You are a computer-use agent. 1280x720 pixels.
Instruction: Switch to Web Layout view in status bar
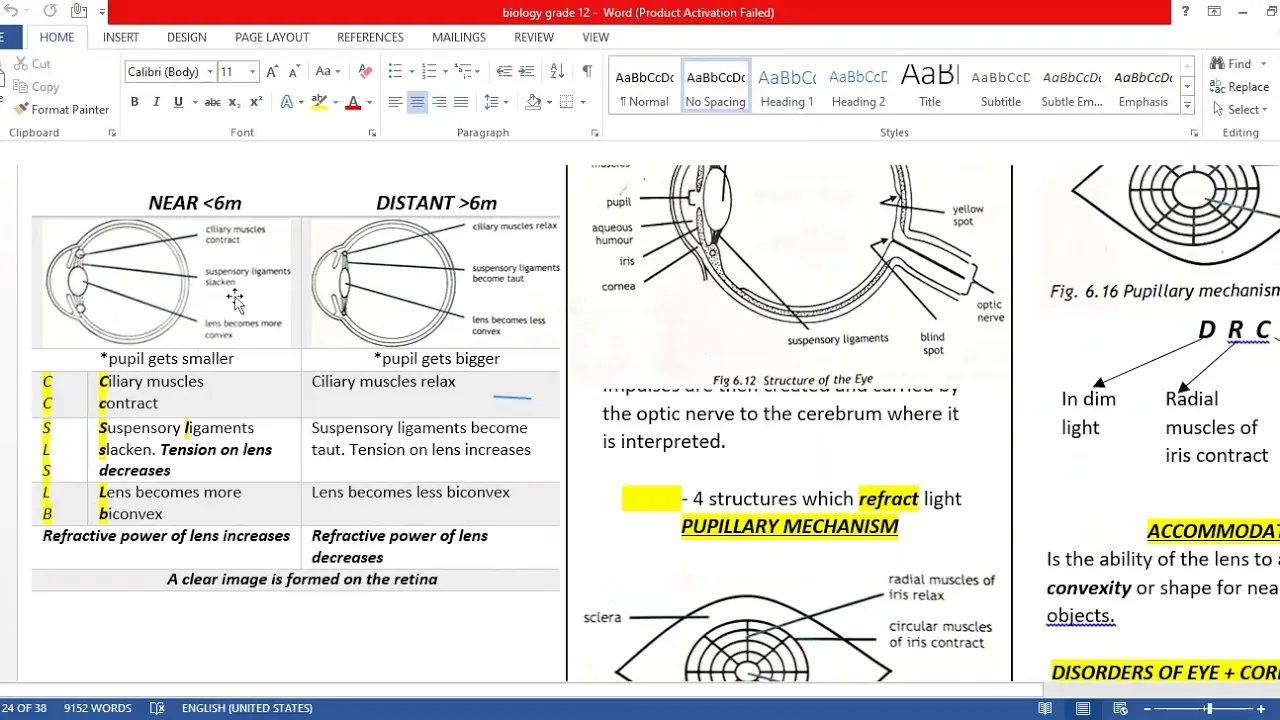click(x=1120, y=708)
